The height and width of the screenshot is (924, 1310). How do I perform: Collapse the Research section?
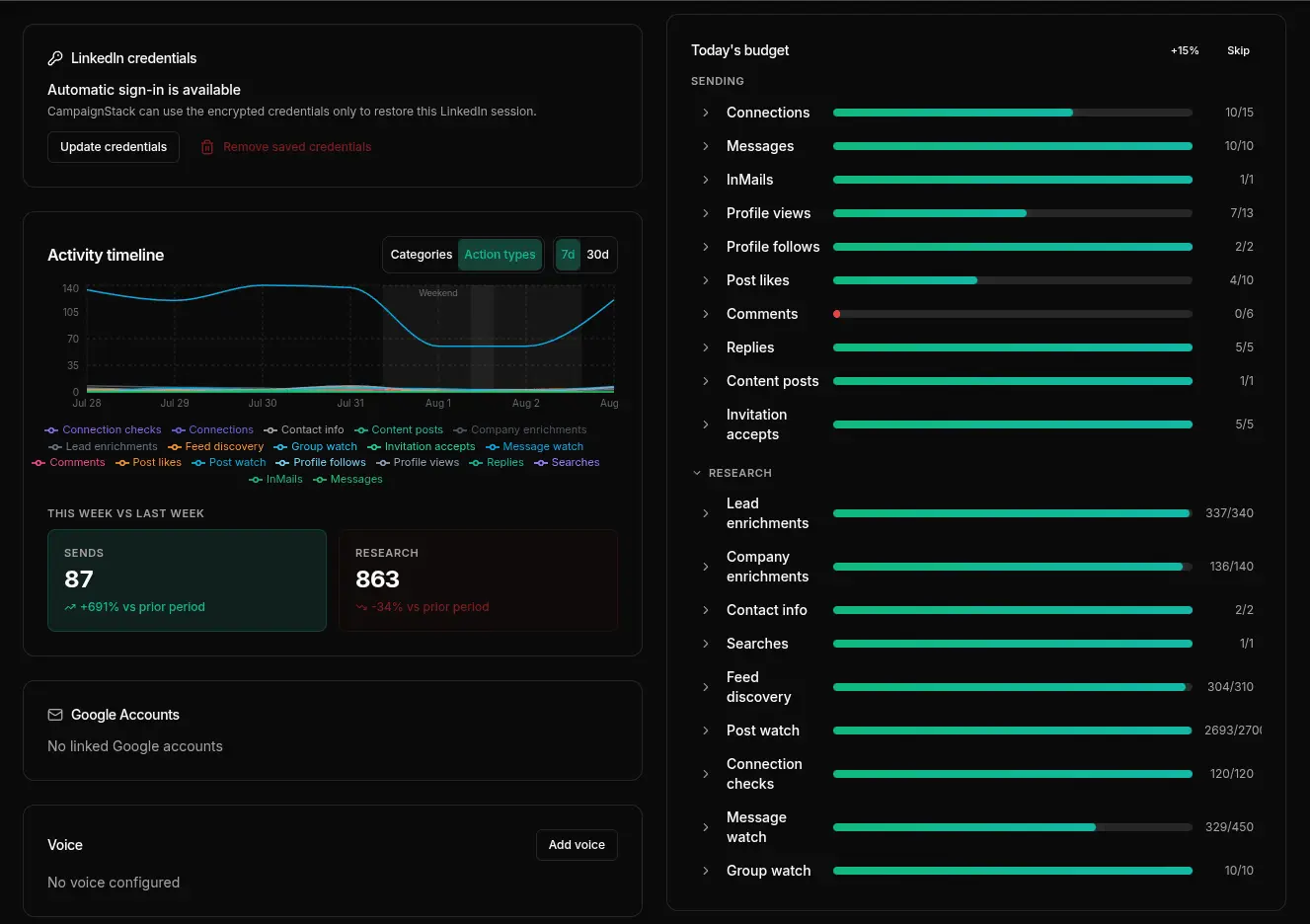click(732, 473)
